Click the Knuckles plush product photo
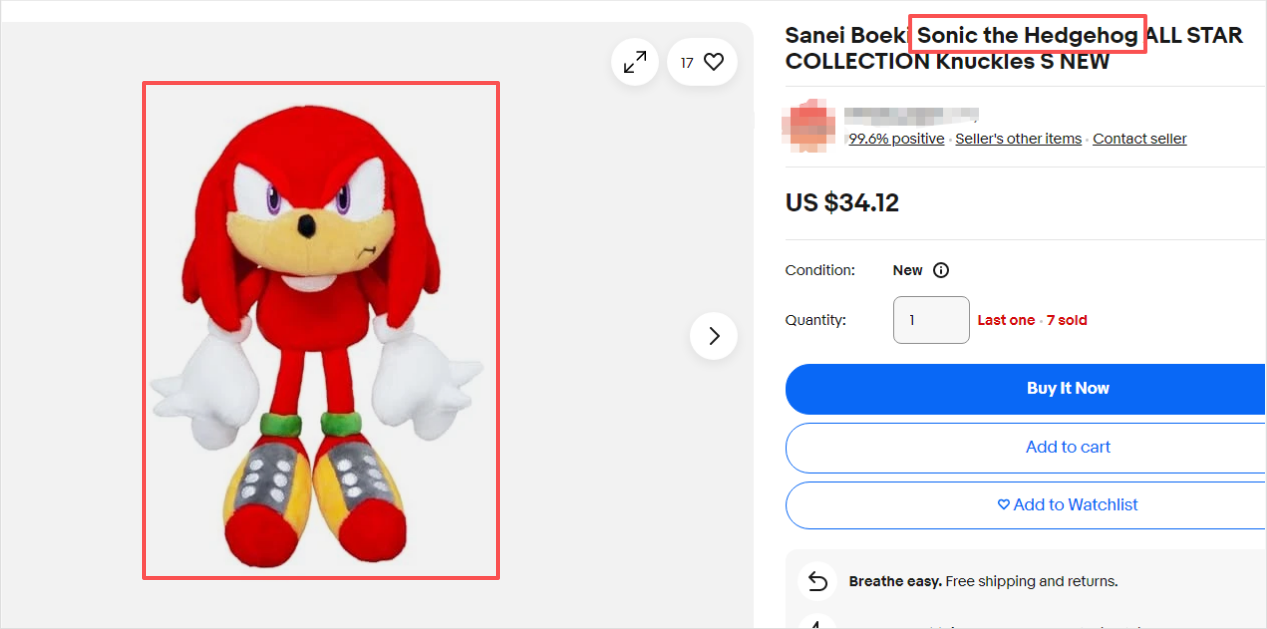The width and height of the screenshot is (1267, 629). tap(321, 330)
